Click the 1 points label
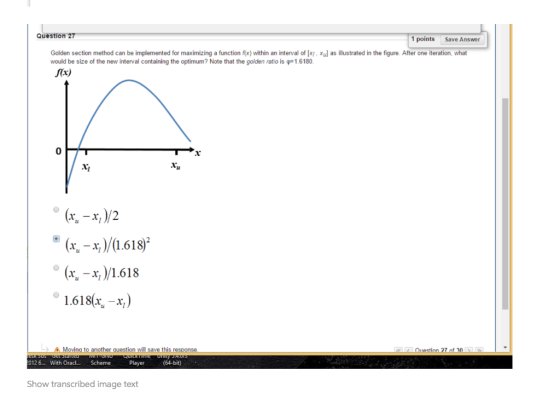The width and height of the screenshot is (560, 417). (x=423, y=39)
